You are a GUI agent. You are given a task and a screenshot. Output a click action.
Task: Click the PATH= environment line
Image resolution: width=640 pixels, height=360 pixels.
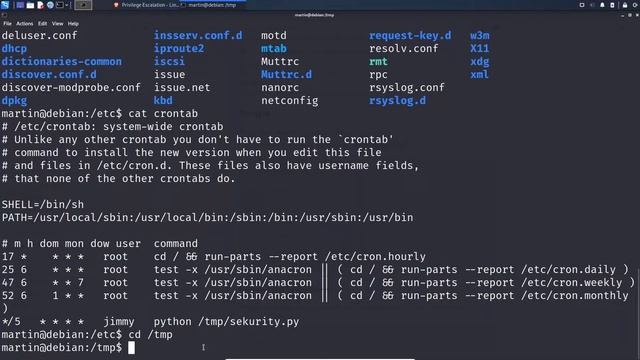pyautogui.click(x=207, y=218)
